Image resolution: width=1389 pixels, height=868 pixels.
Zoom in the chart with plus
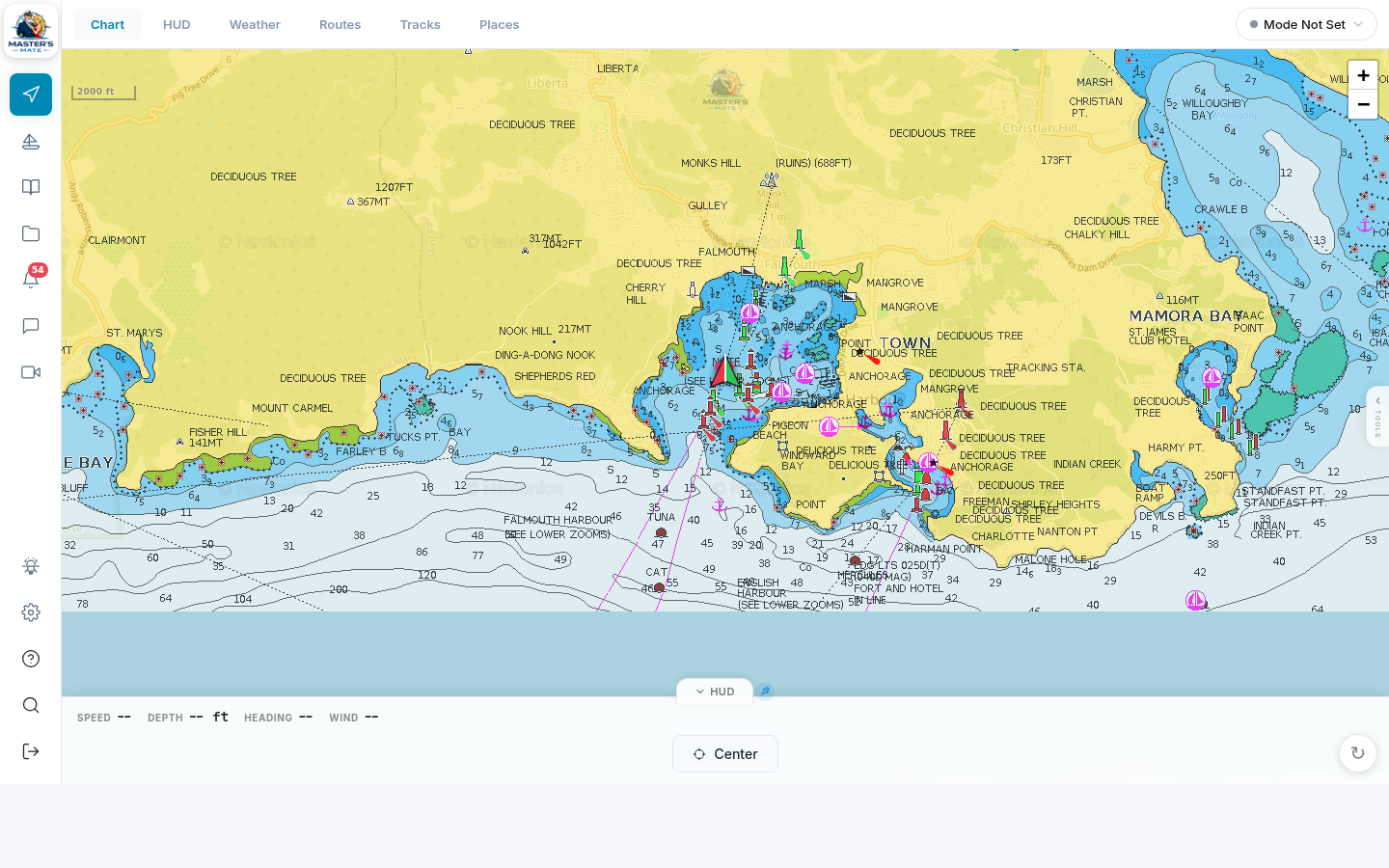click(1363, 75)
